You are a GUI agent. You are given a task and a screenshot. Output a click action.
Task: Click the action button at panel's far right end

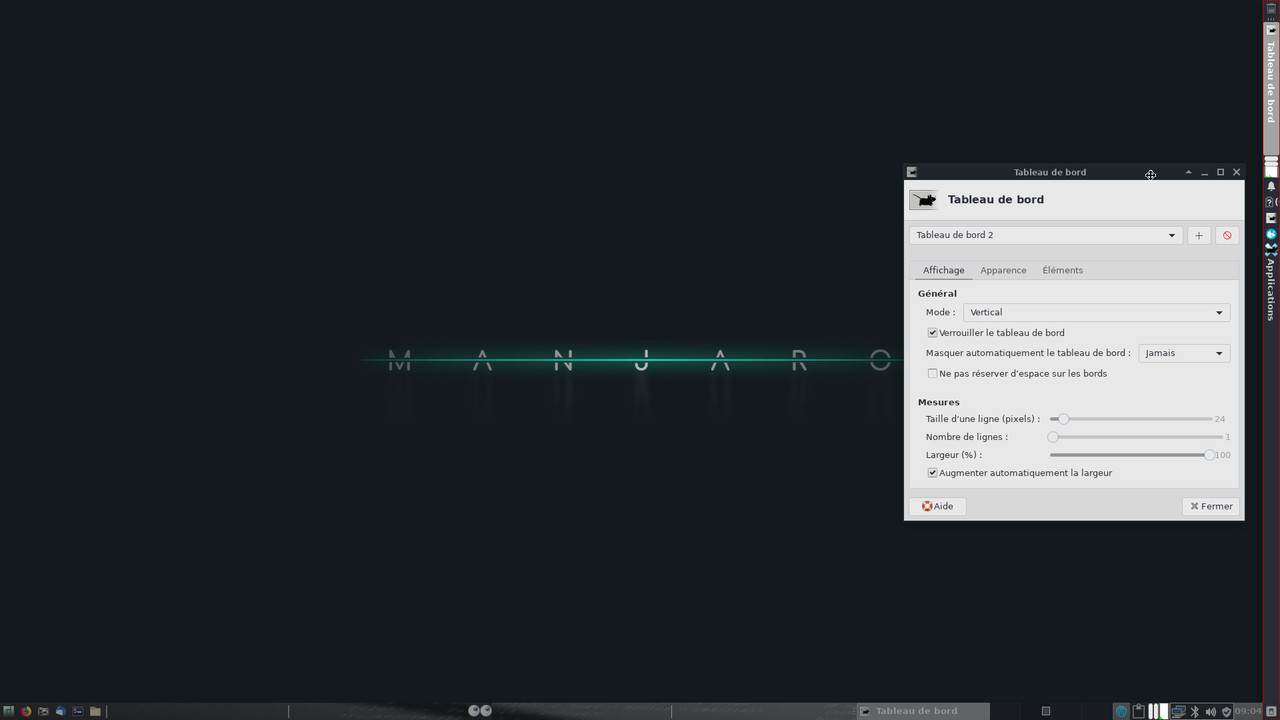point(1271,711)
